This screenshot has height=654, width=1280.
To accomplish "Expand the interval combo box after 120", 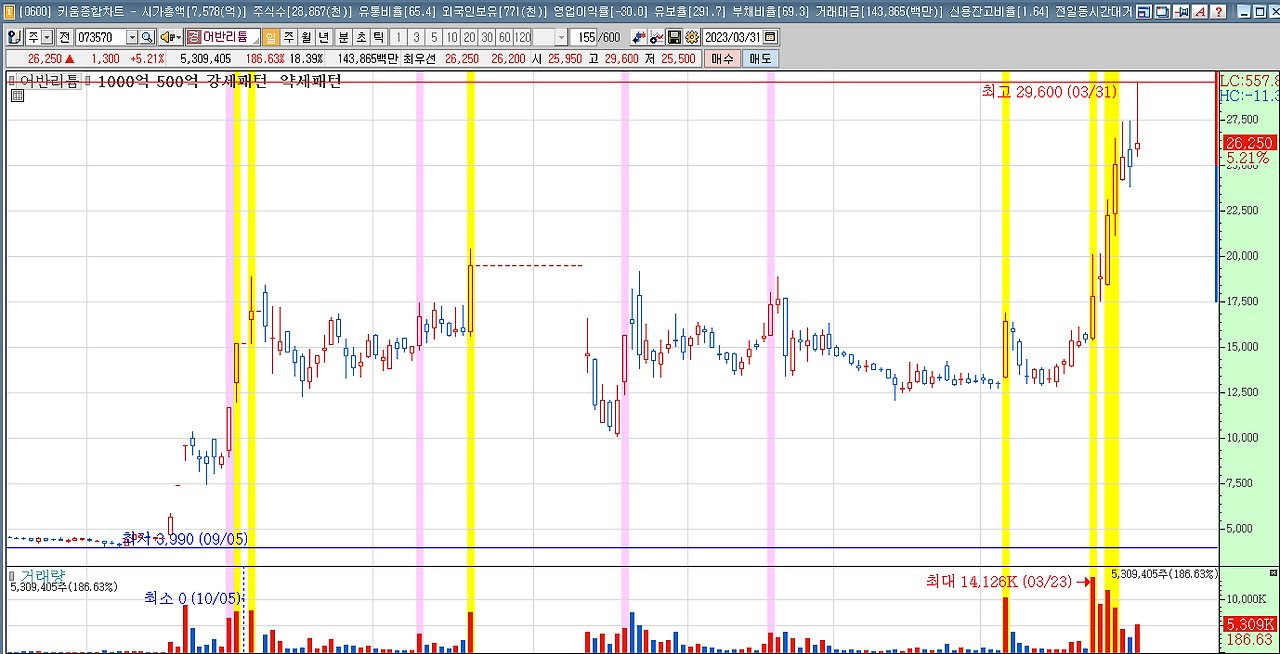I will coord(560,37).
